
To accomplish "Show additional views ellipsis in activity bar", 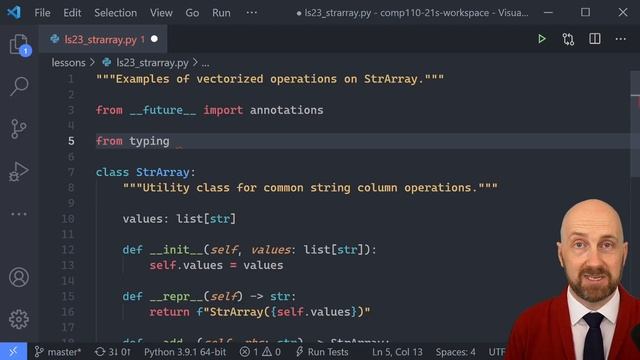I will click(19, 214).
